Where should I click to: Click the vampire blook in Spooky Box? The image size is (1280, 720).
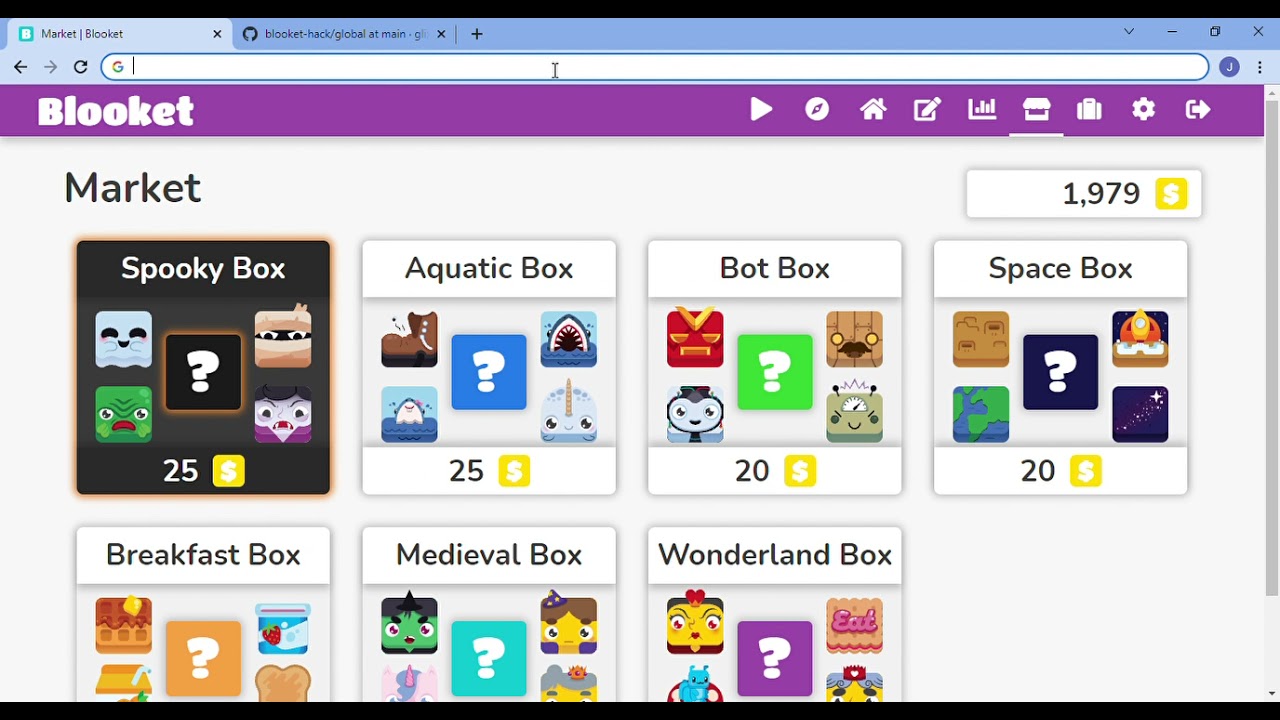click(283, 414)
